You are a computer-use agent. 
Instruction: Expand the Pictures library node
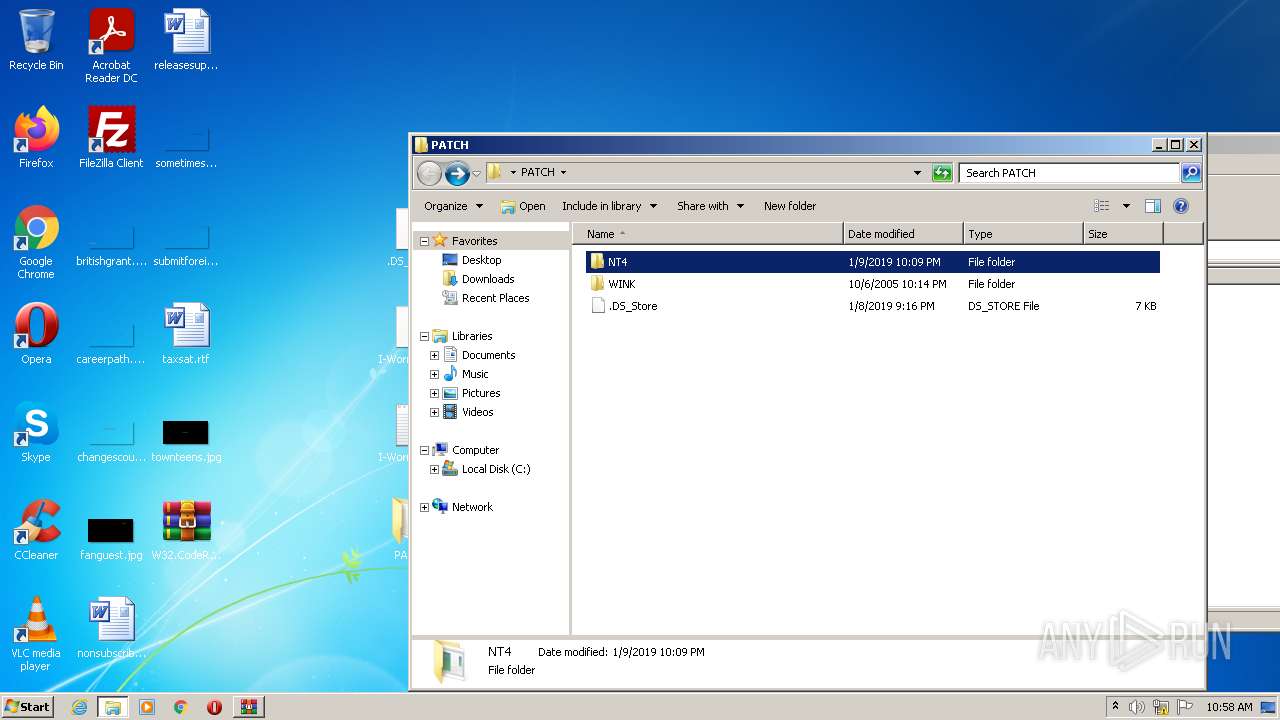coord(434,393)
